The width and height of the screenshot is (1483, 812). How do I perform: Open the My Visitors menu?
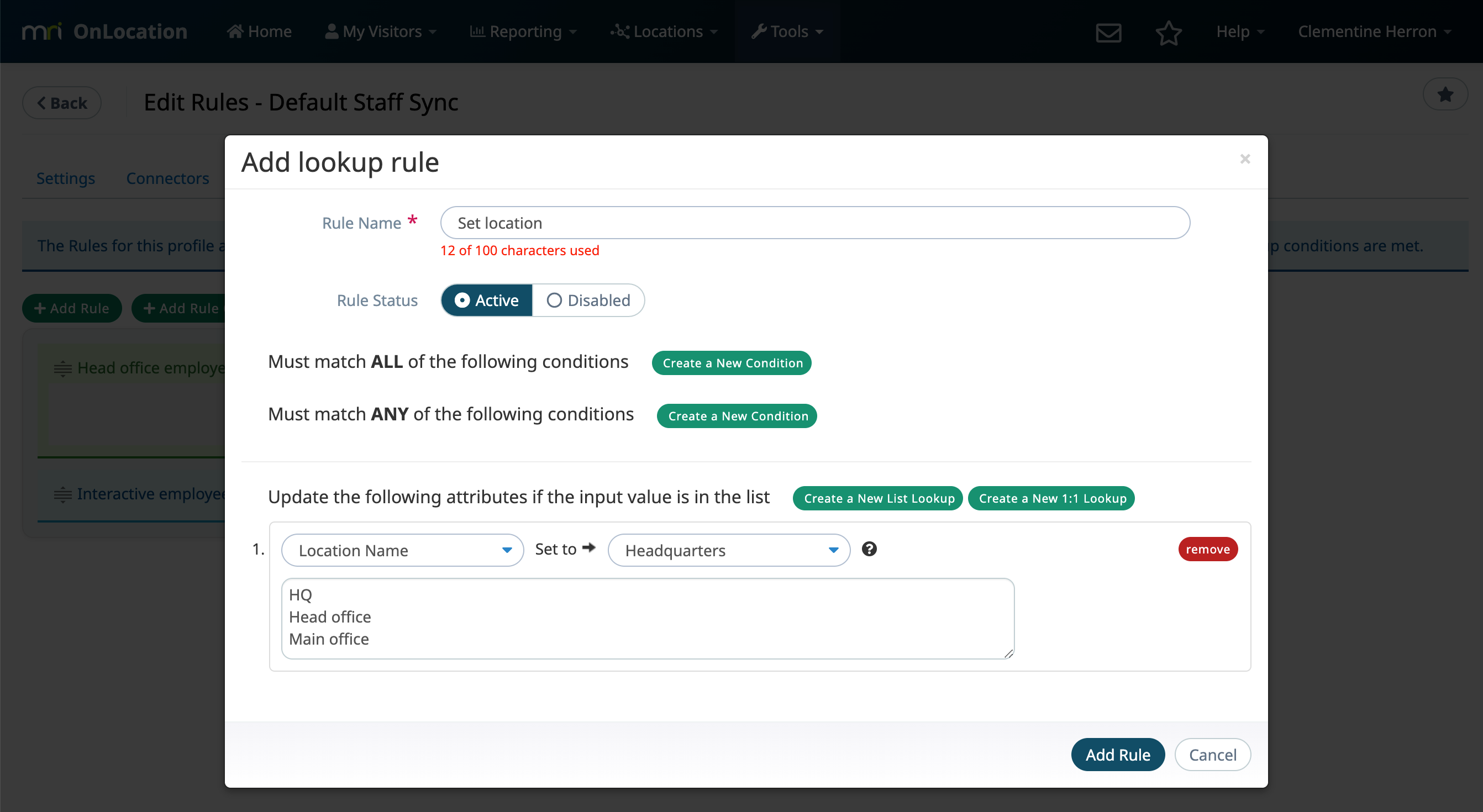point(381,31)
